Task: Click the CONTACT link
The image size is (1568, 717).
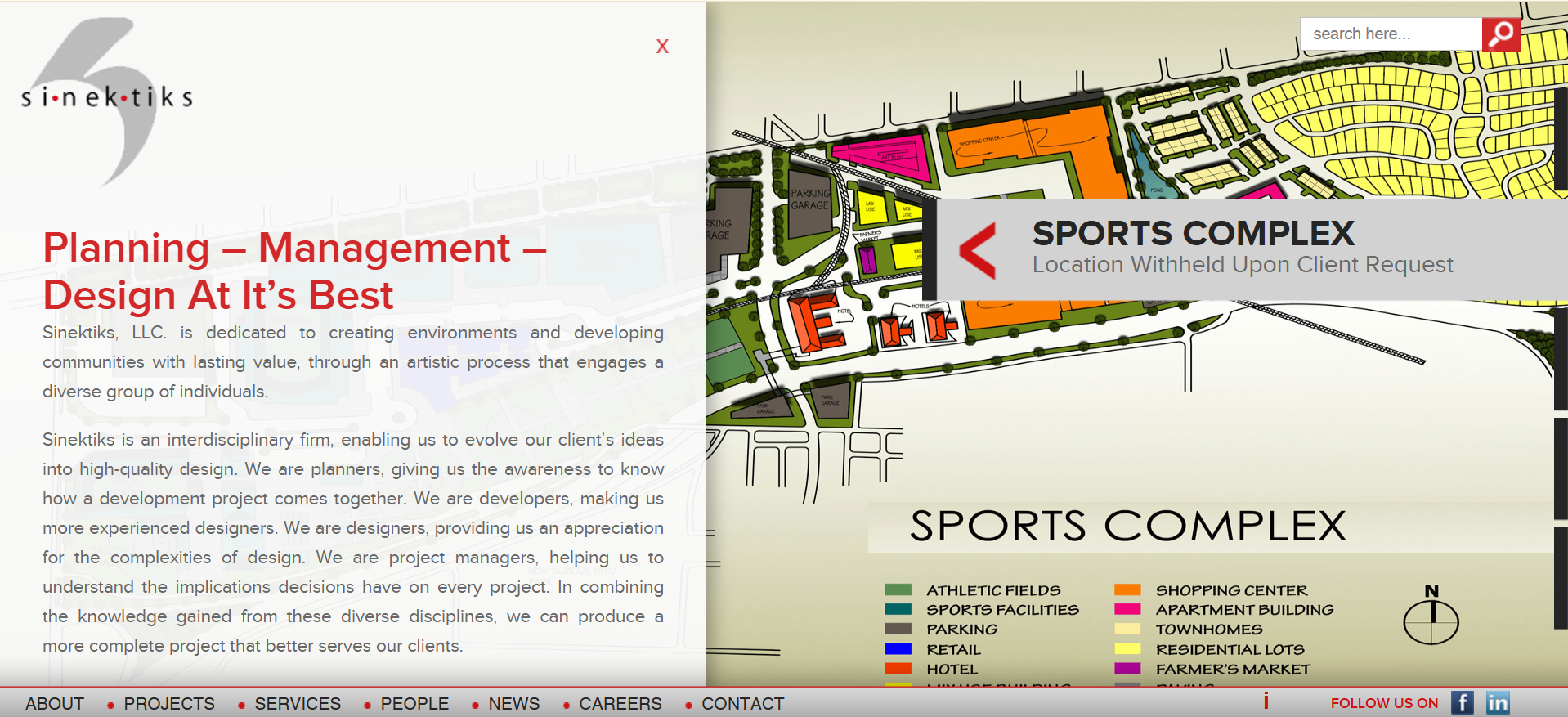Action: [742, 703]
